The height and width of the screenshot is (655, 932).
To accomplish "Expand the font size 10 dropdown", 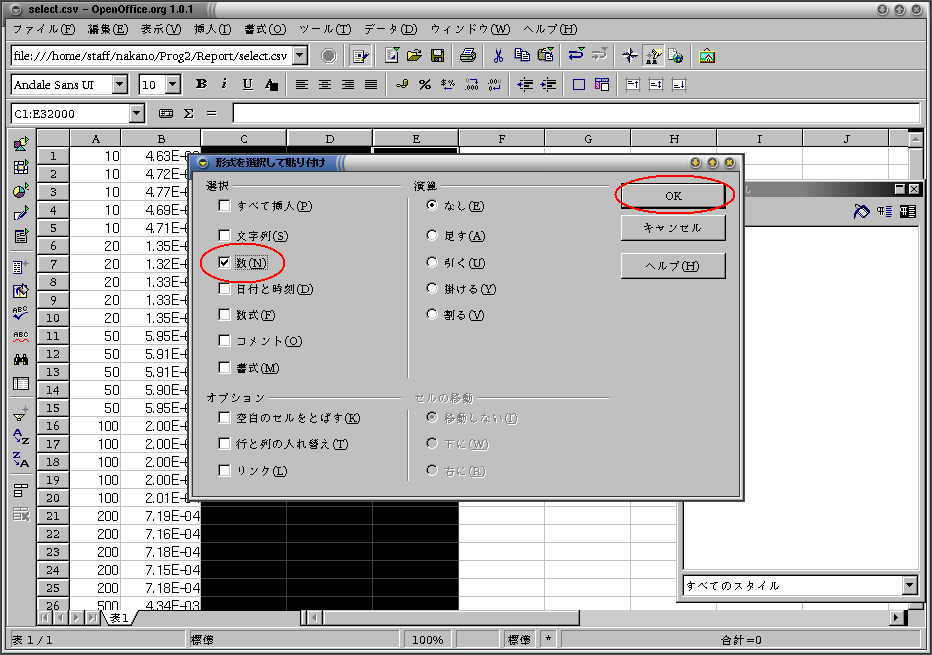I will 173,84.
